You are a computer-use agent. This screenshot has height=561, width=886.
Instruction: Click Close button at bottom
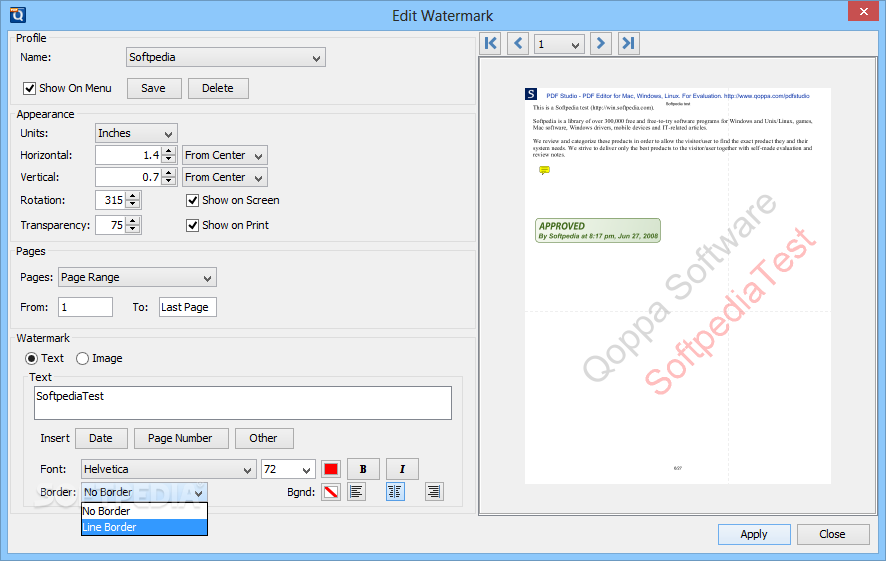coord(832,534)
